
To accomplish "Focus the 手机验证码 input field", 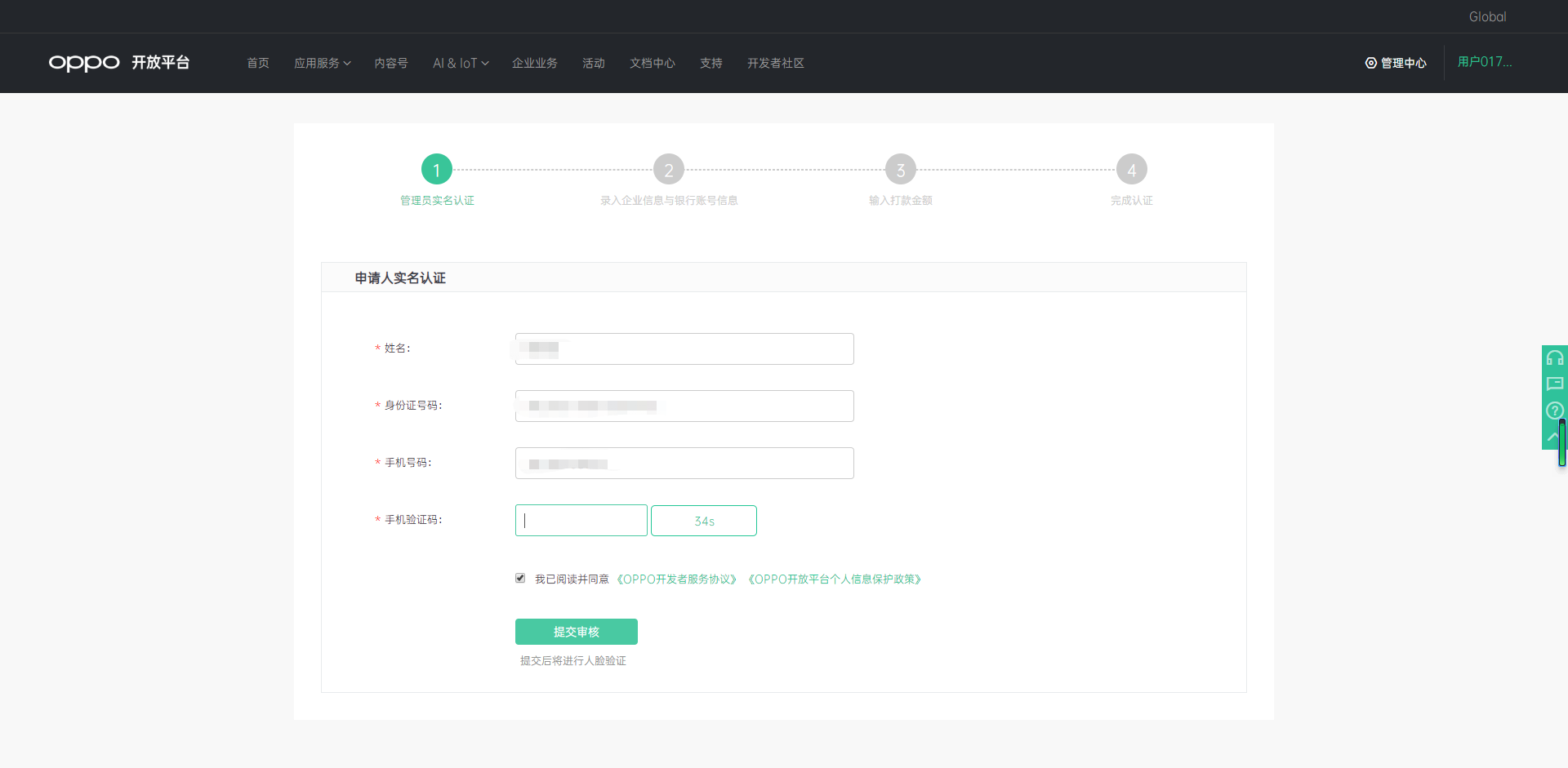I will pos(581,521).
